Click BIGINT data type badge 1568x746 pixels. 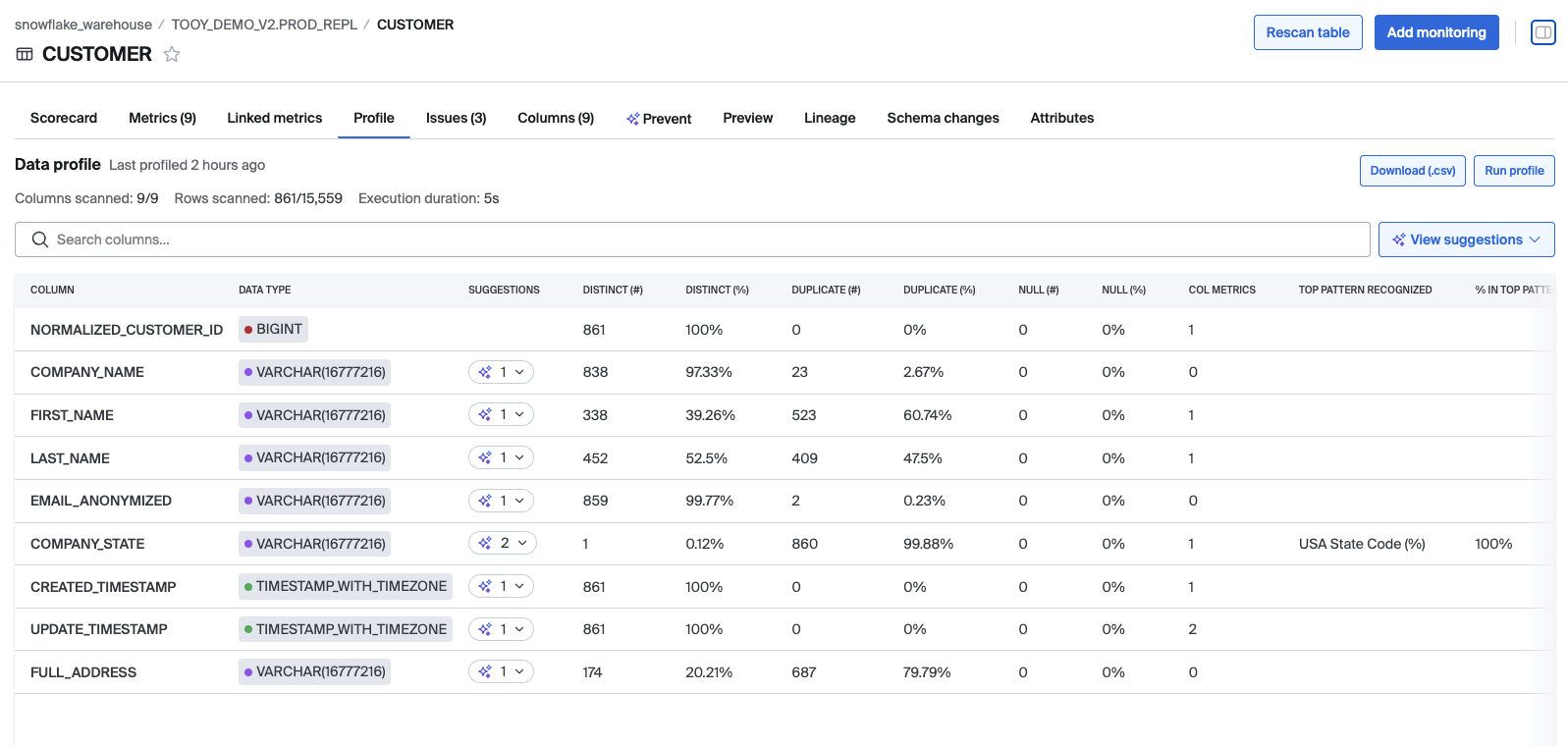tap(273, 329)
